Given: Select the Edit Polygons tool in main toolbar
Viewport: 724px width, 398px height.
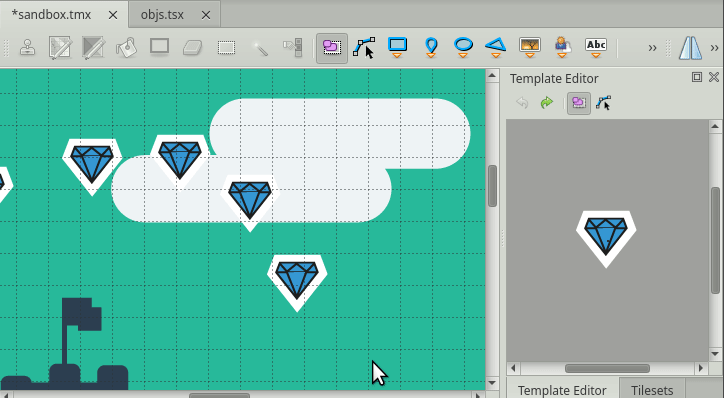Looking at the screenshot, I should [364, 48].
